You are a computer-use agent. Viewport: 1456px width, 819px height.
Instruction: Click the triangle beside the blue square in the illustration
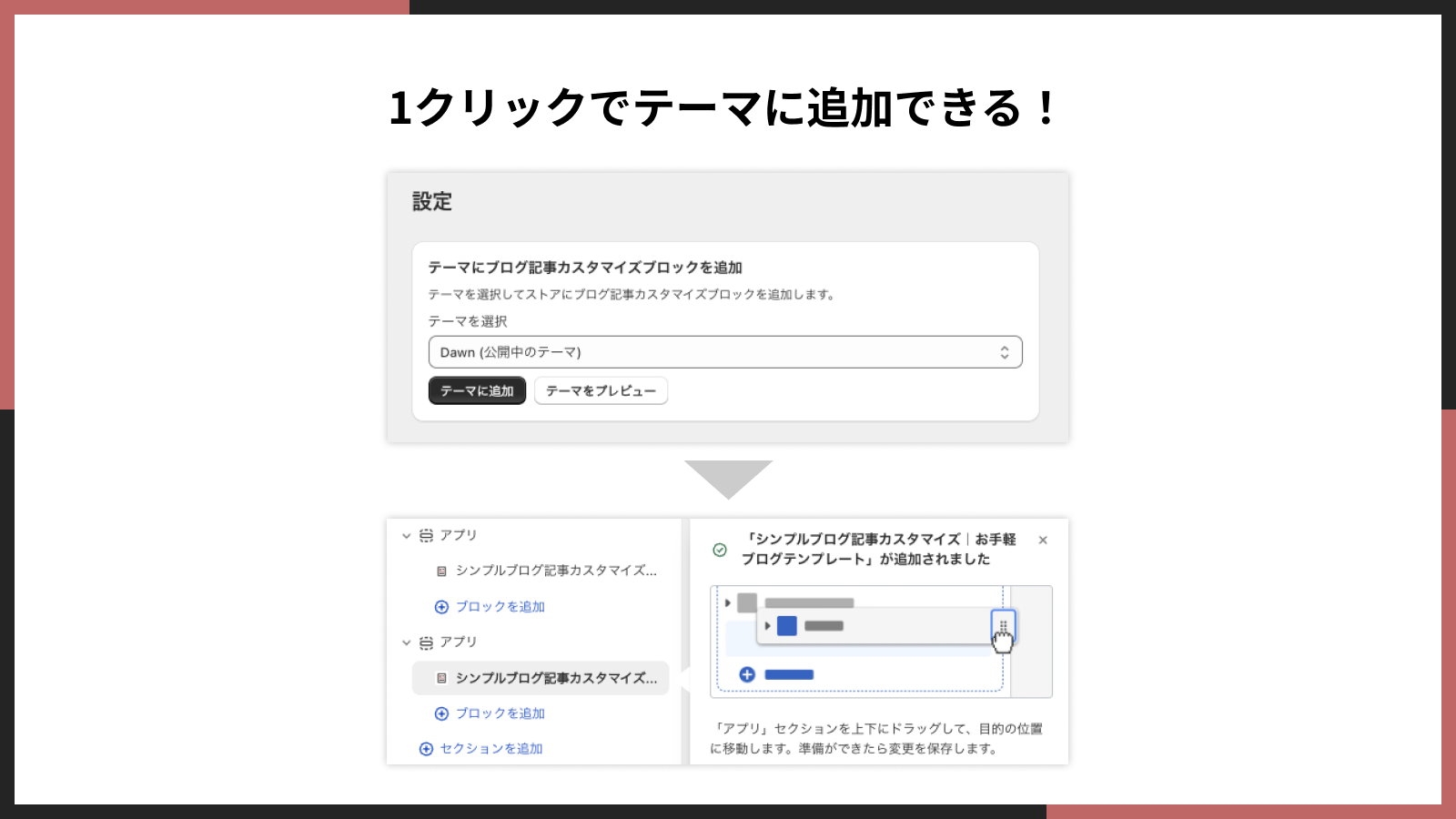(x=768, y=626)
